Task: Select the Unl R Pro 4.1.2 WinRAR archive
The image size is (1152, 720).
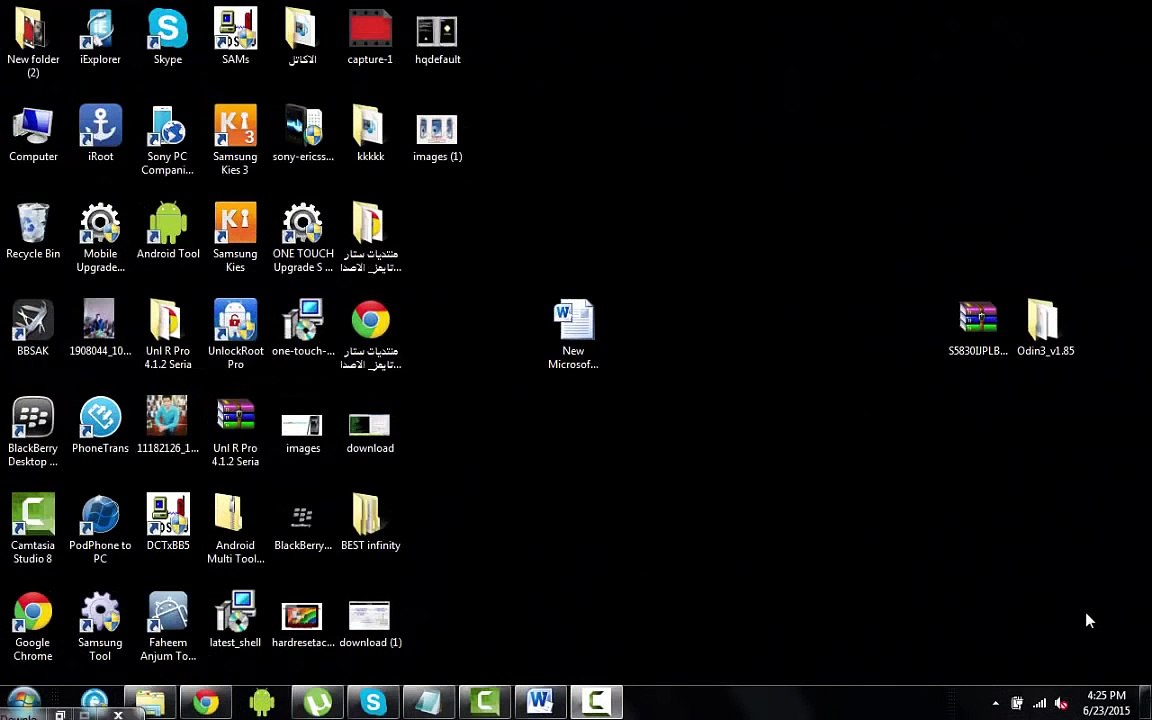Action: coord(235,431)
